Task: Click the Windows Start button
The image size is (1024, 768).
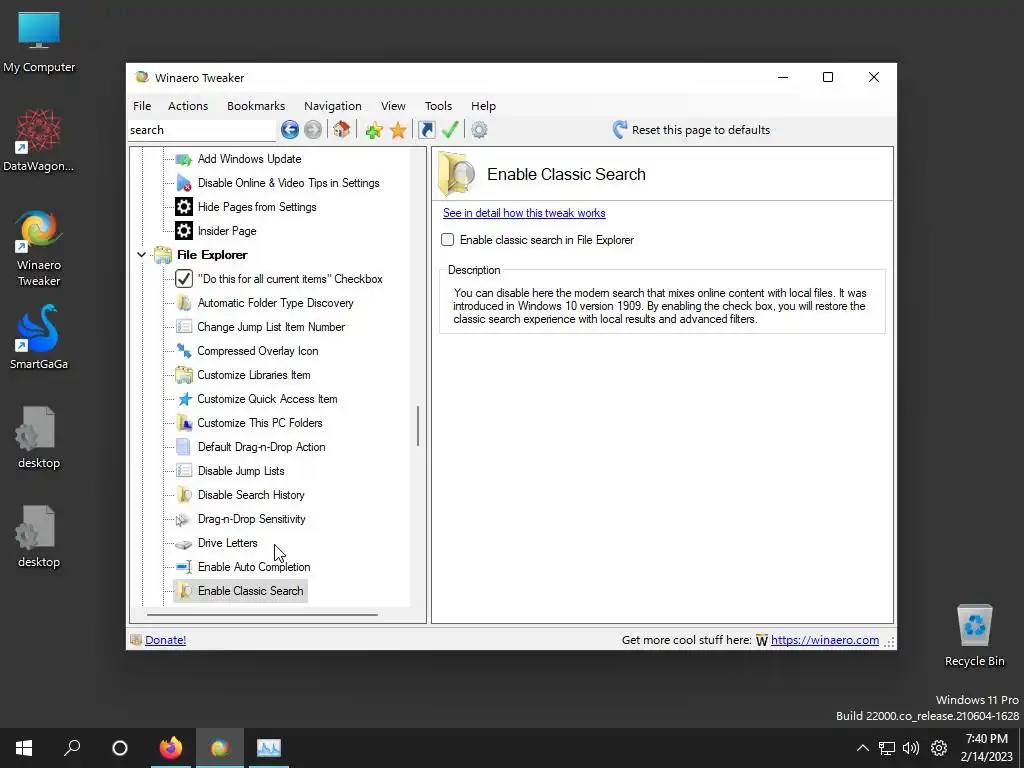Action: click(24, 748)
